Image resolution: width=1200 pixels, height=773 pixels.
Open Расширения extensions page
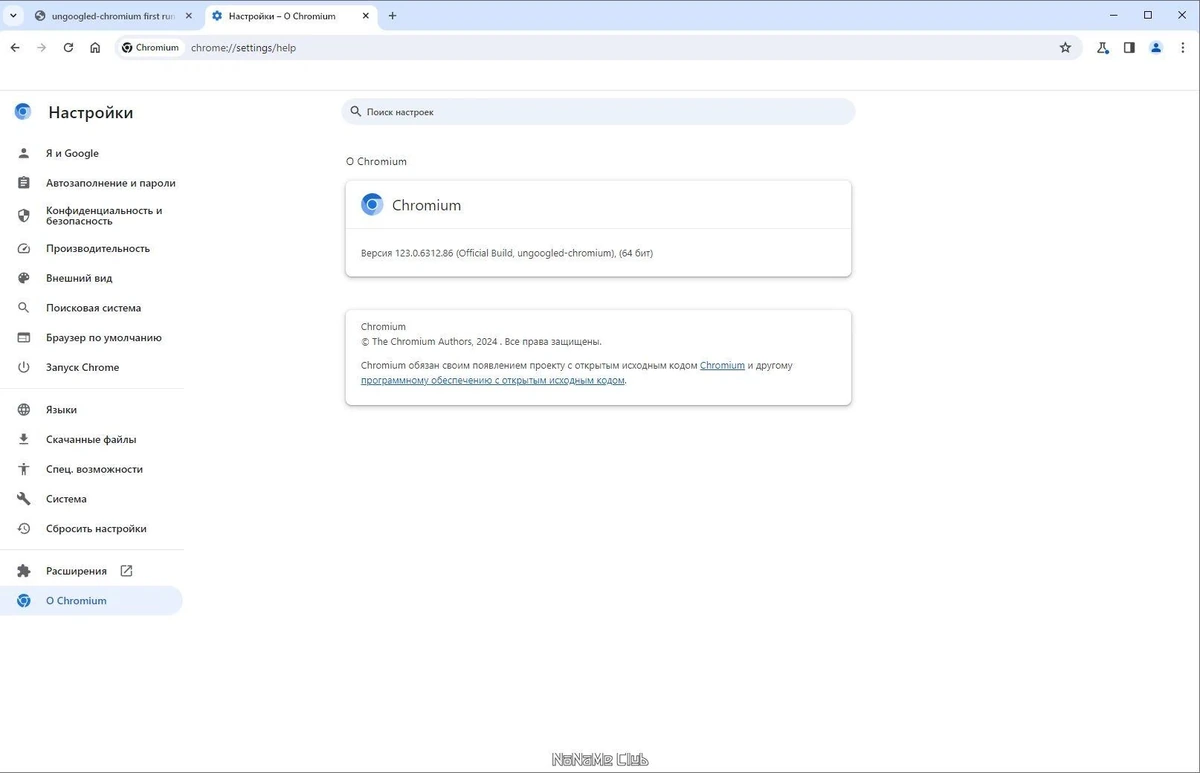point(91,571)
